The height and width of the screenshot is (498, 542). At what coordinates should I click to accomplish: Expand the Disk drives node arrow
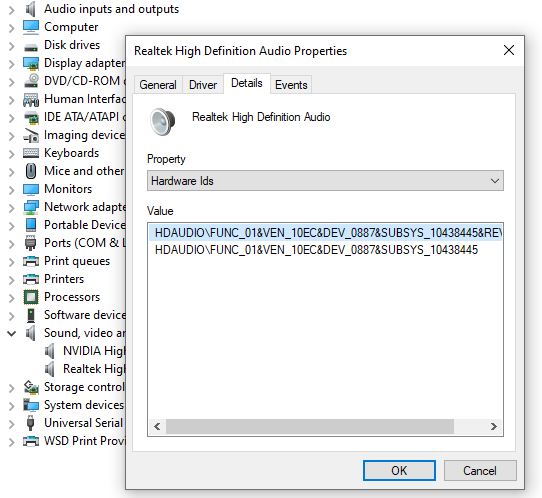tap(12, 46)
